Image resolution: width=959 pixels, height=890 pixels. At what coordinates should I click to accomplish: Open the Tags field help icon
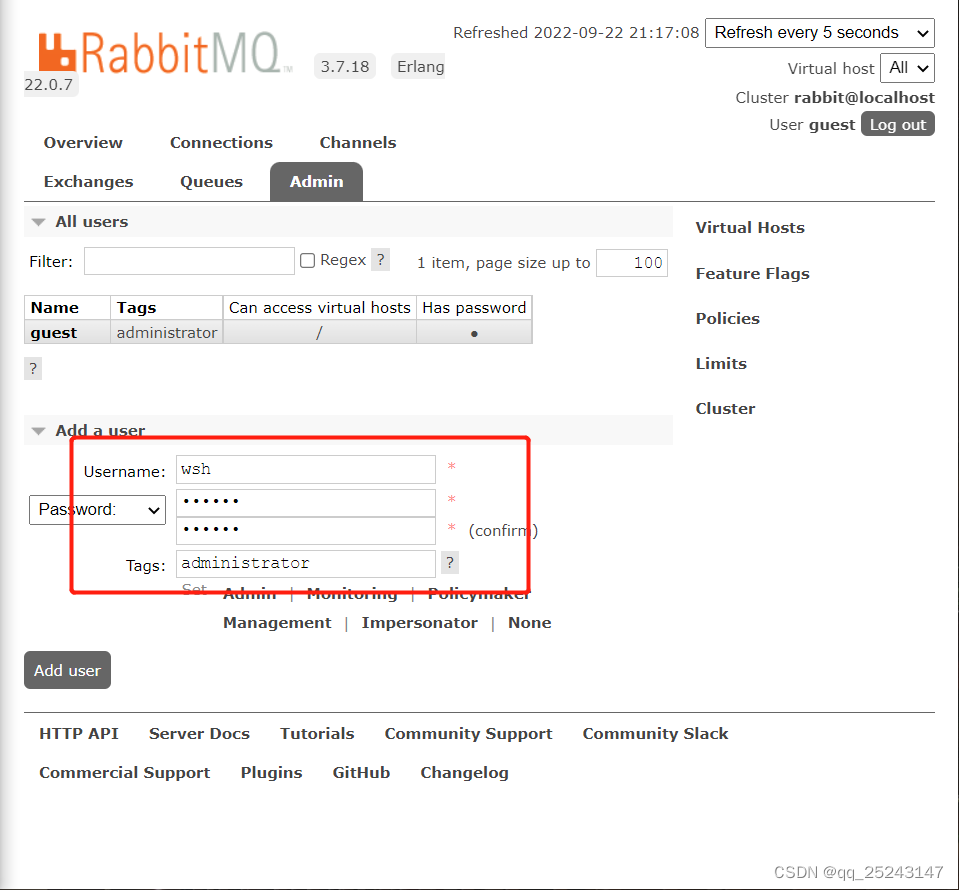click(x=449, y=562)
